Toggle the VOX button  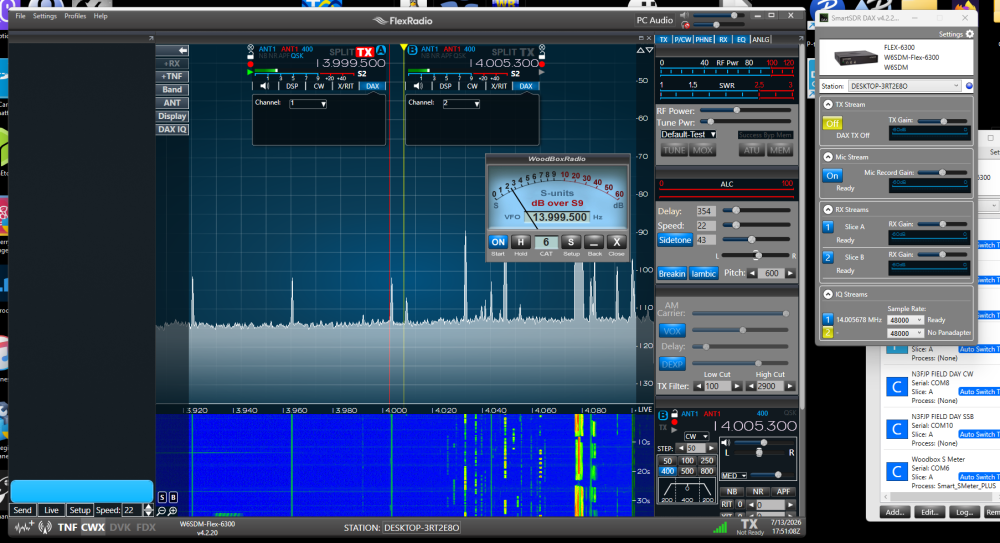click(672, 331)
